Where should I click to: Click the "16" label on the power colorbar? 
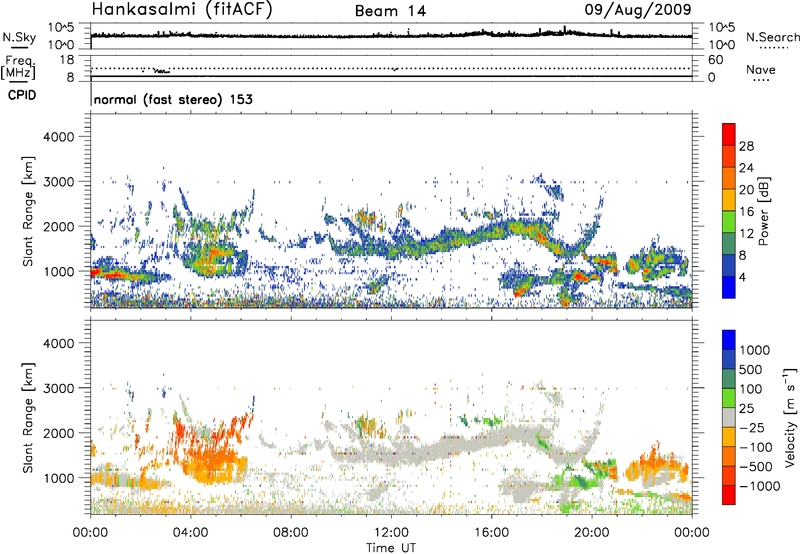(746, 212)
